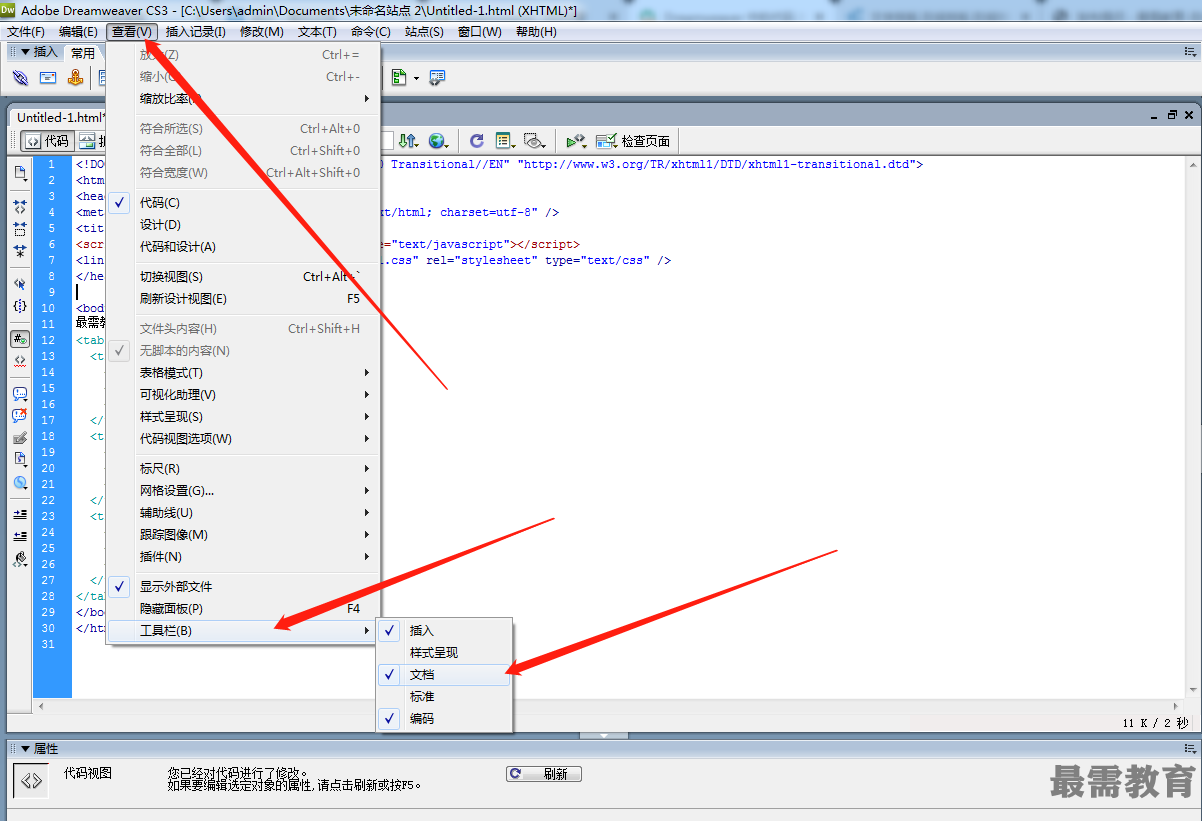Screen dimensions: 1202x821
Task: Click the Expand All icon
Action: coord(20,251)
